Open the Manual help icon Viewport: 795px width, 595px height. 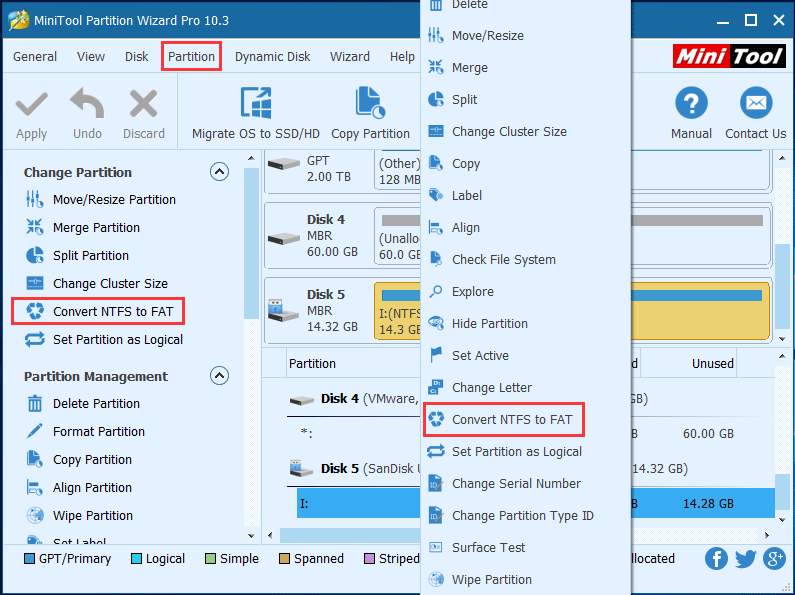click(x=691, y=103)
